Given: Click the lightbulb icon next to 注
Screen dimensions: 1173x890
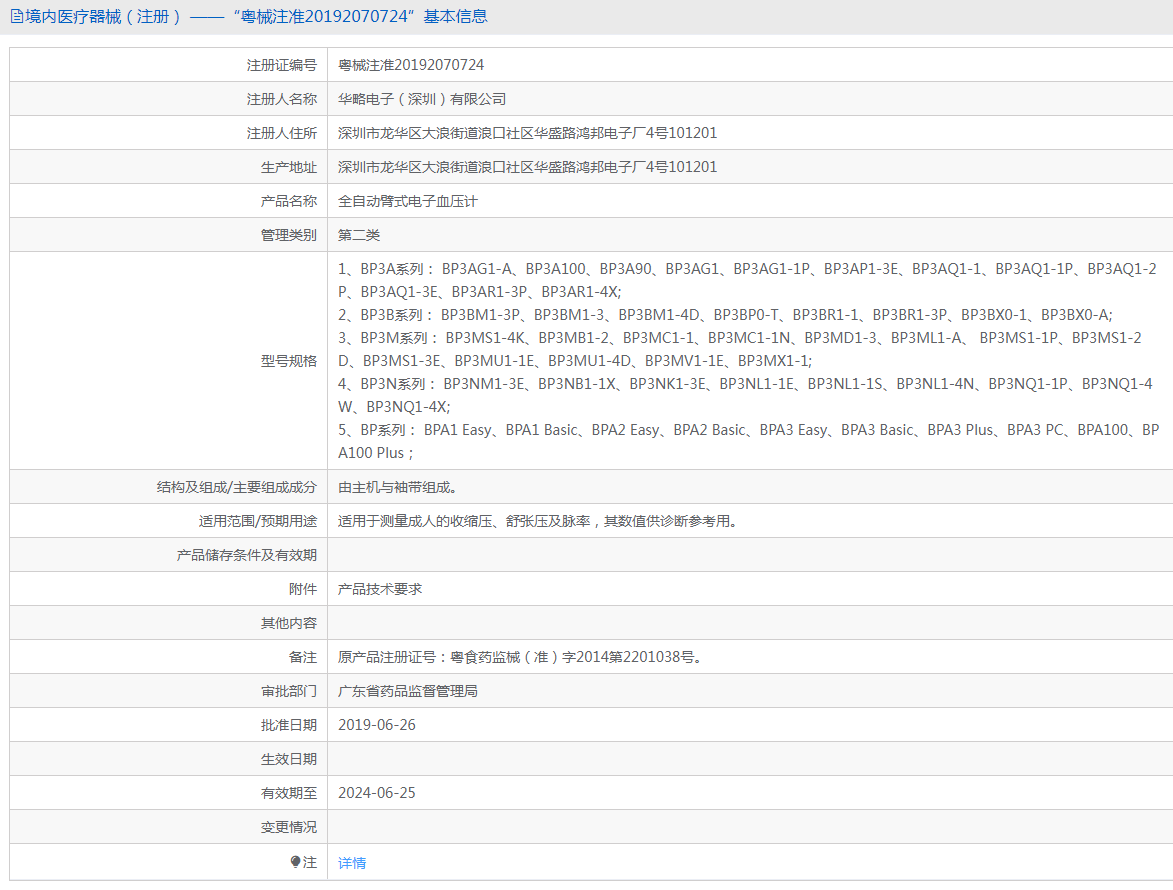Looking at the screenshot, I should [x=295, y=862].
